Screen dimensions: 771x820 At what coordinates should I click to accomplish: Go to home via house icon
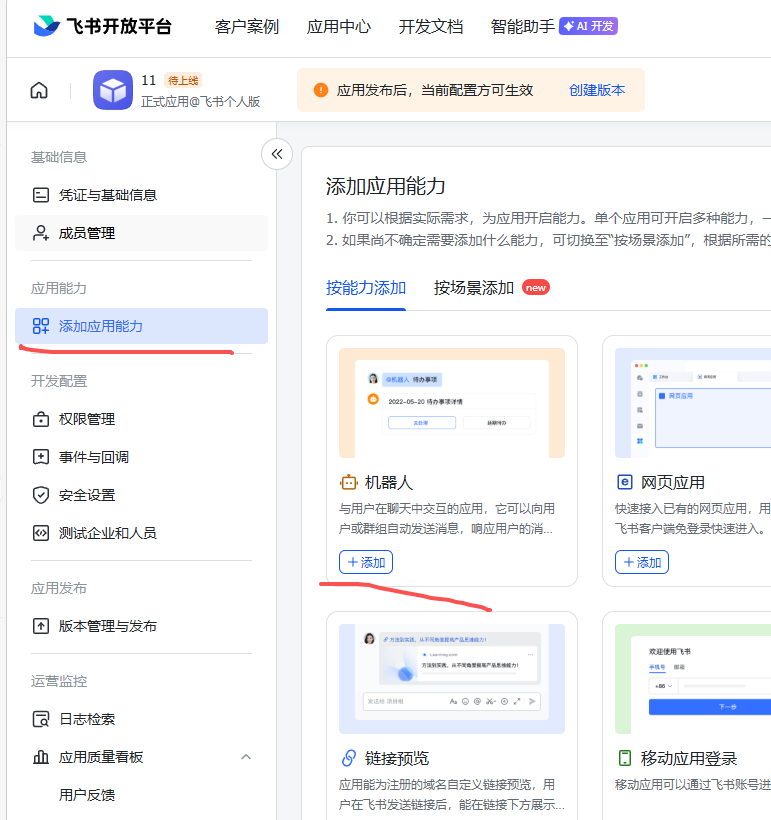(x=39, y=90)
